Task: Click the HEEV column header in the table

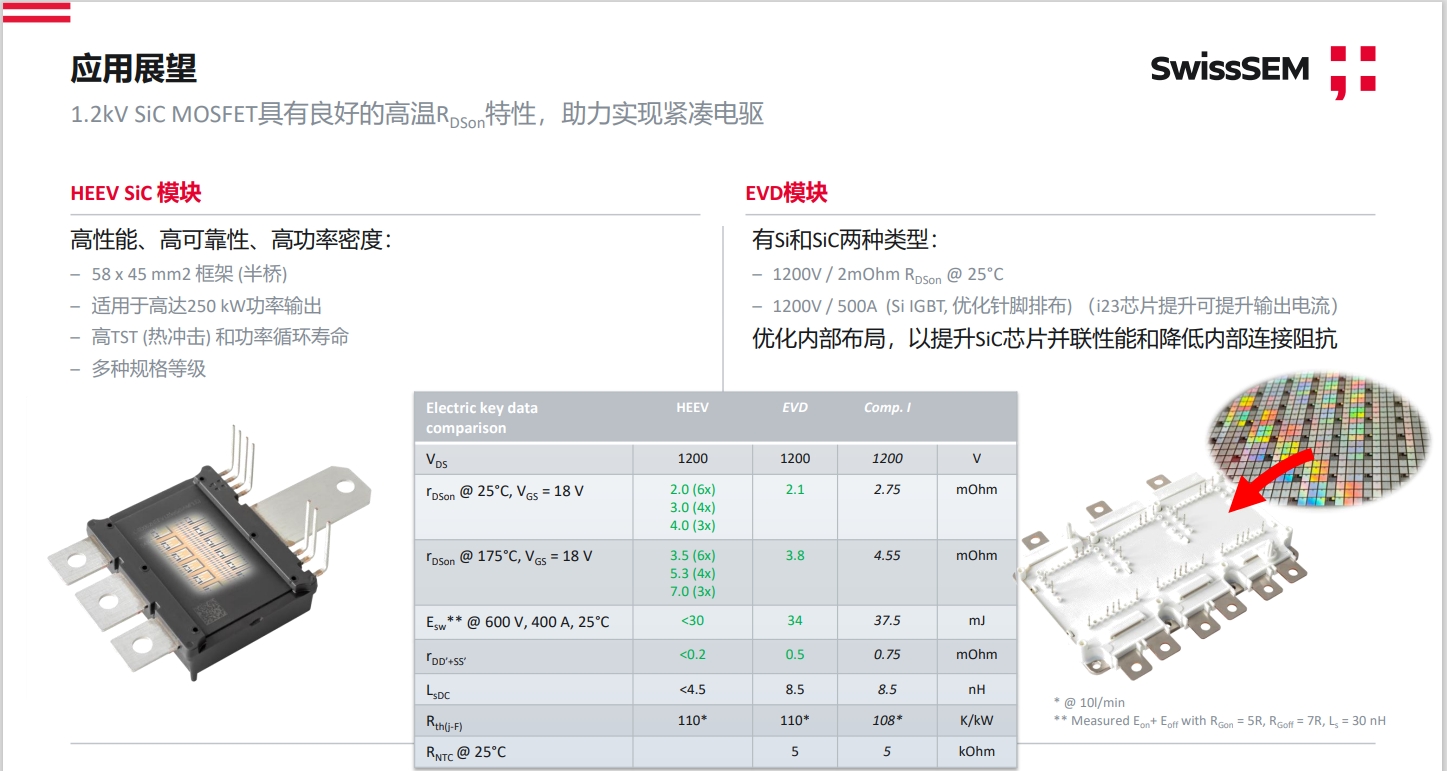Action: (x=692, y=408)
